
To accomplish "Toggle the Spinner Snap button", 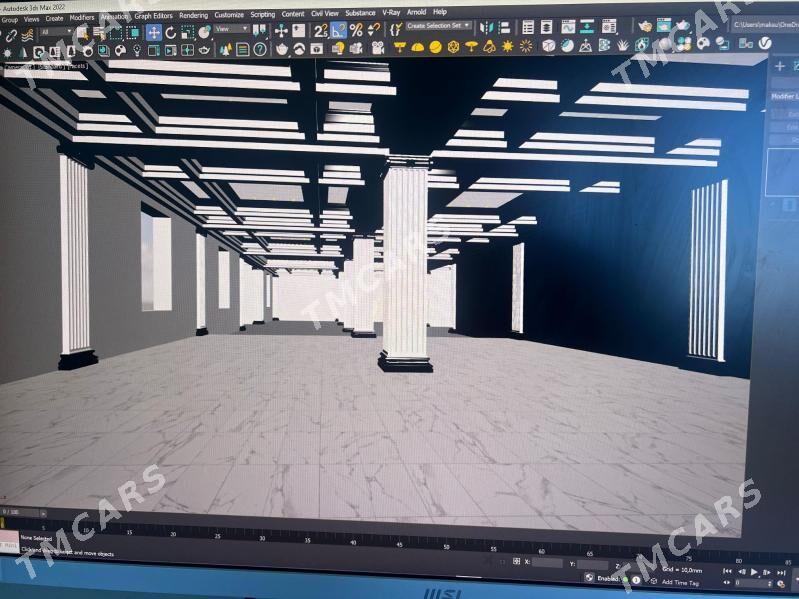I will tap(374, 30).
